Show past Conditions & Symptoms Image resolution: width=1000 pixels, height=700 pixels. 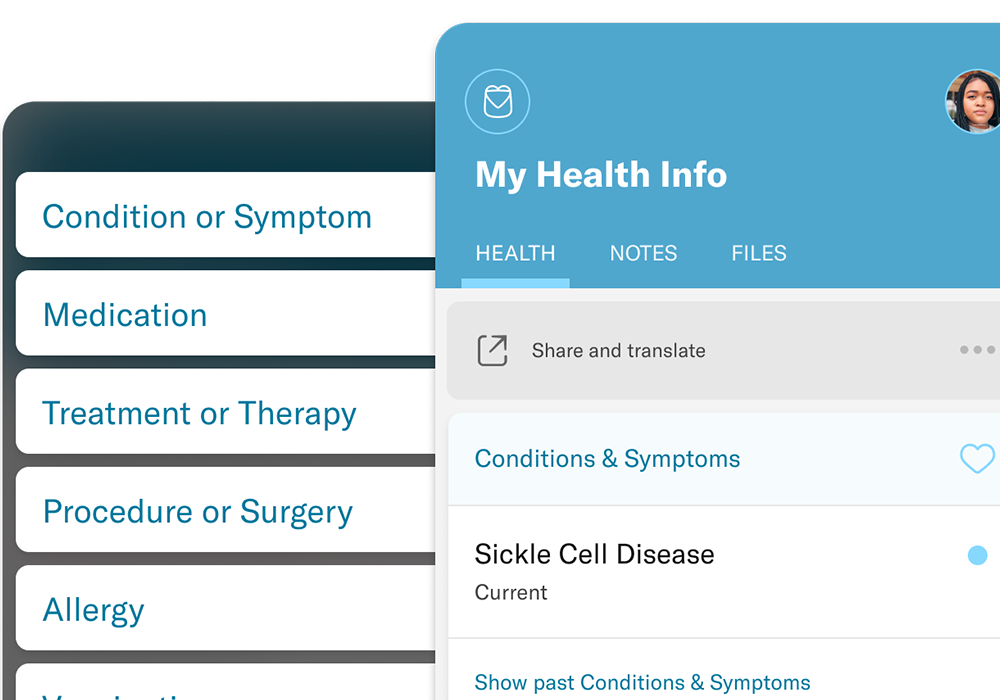click(x=642, y=683)
